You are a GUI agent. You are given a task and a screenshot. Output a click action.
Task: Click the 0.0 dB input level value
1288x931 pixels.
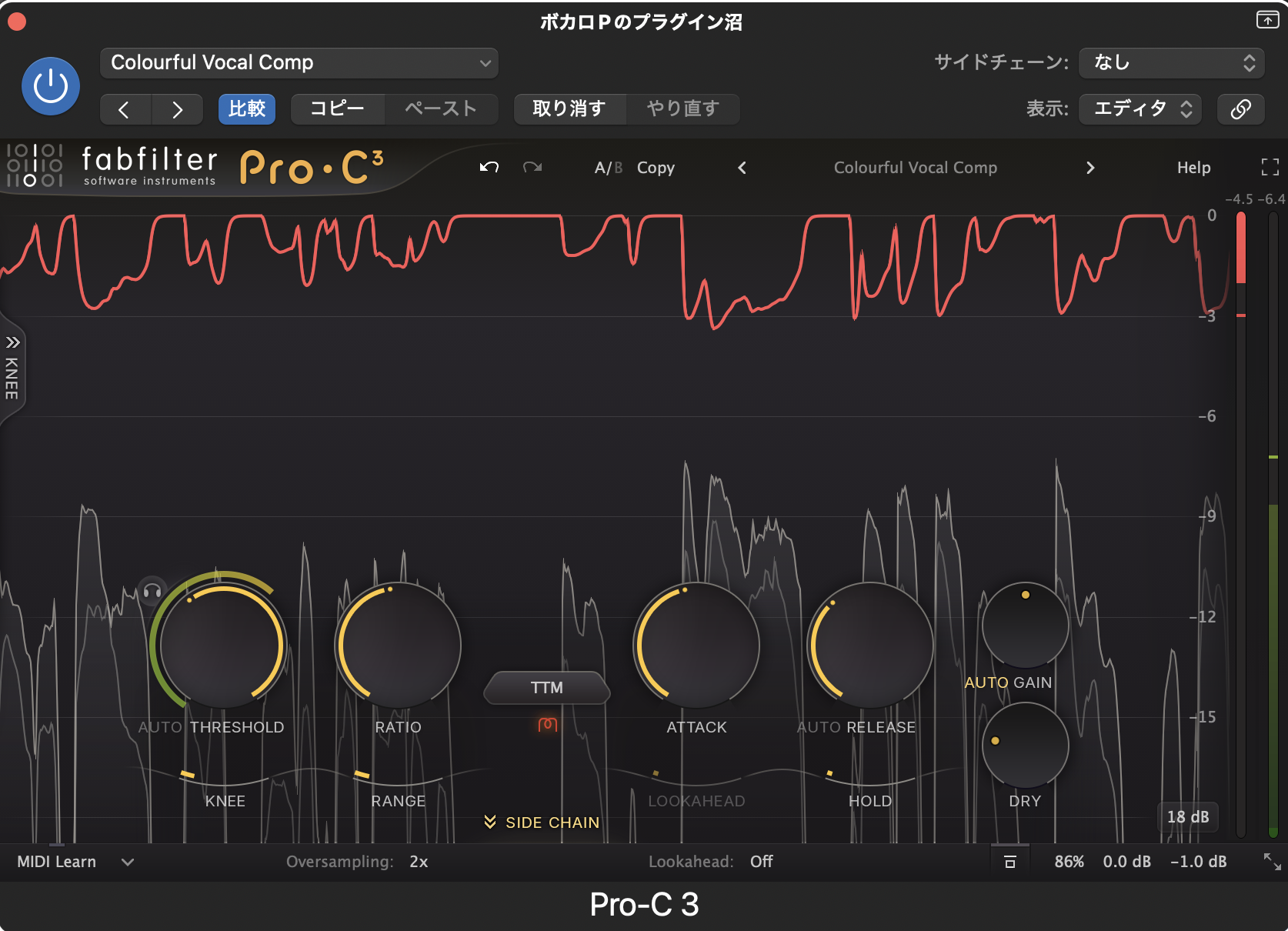pyautogui.click(x=1127, y=862)
